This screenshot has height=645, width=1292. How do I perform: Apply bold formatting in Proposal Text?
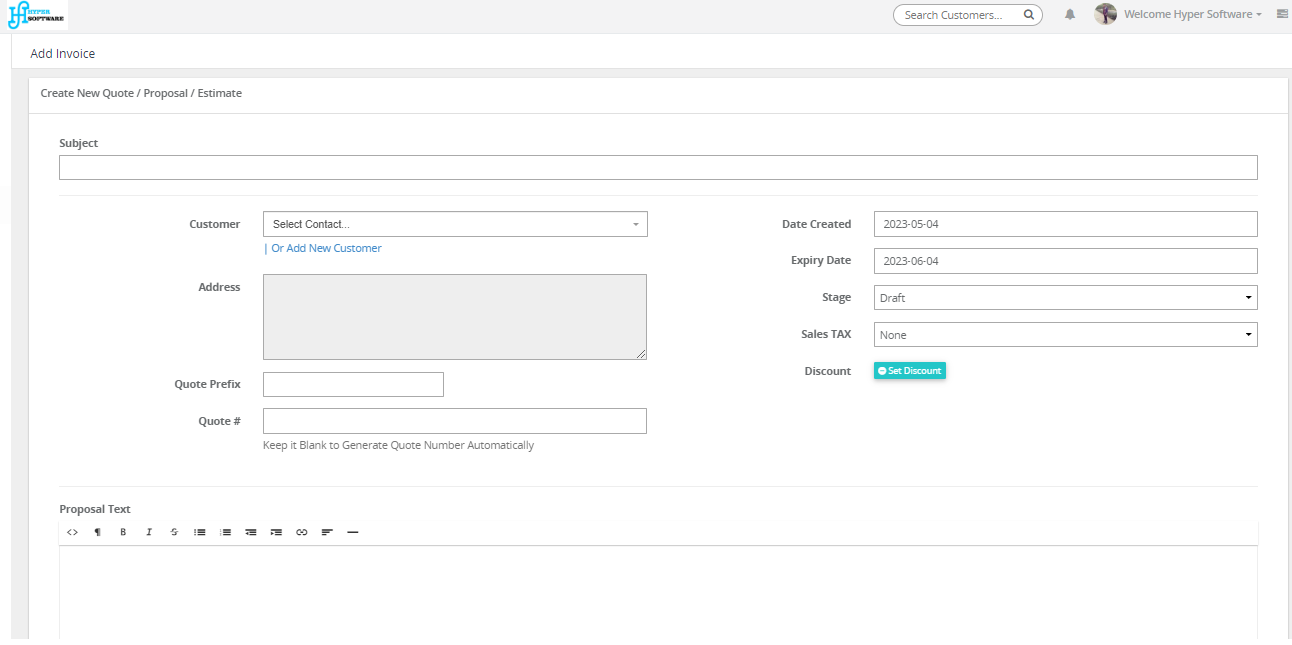[x=123, y=532]
